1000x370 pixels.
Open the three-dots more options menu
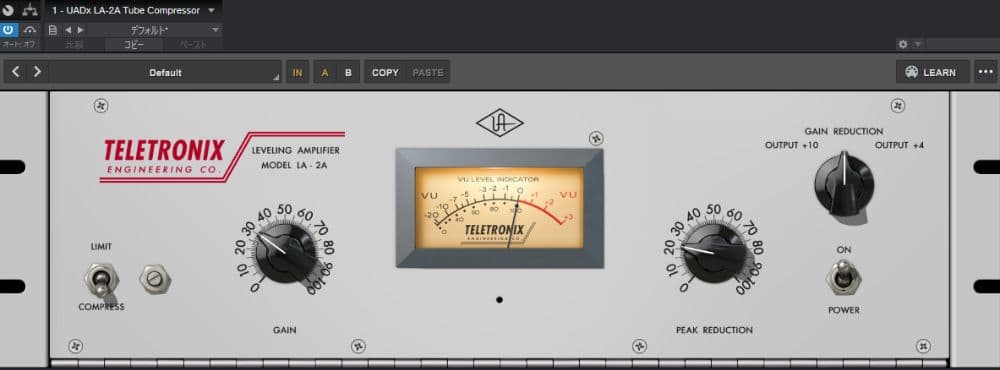(985, 72)
